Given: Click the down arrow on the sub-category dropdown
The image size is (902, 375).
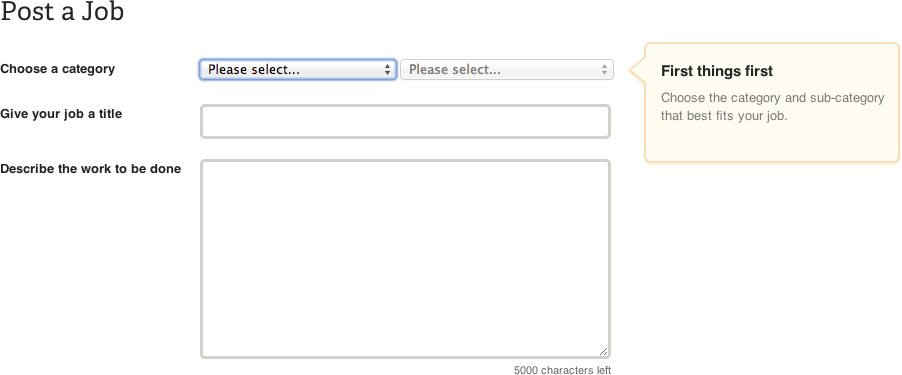Looking at the screenshot, I should click(x=604, y=73).
